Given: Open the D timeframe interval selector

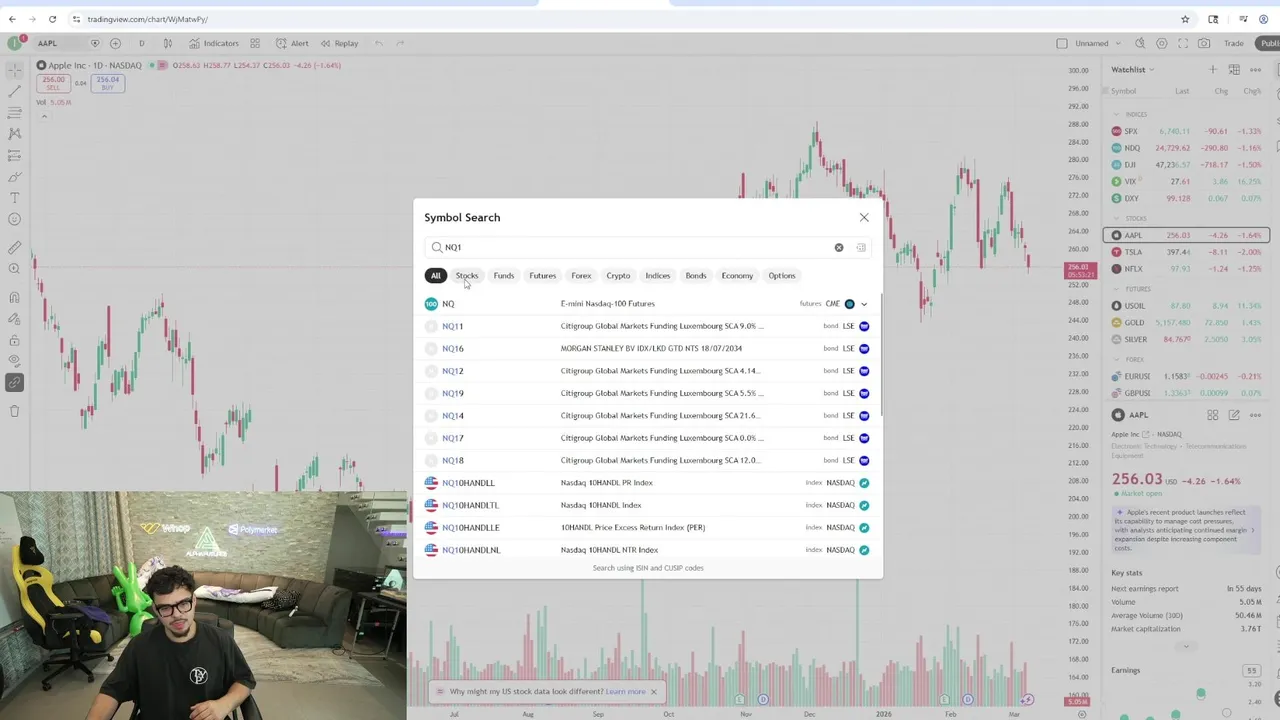Looking at the screenshot, I should pyautogui.click(x=141, y=43).
